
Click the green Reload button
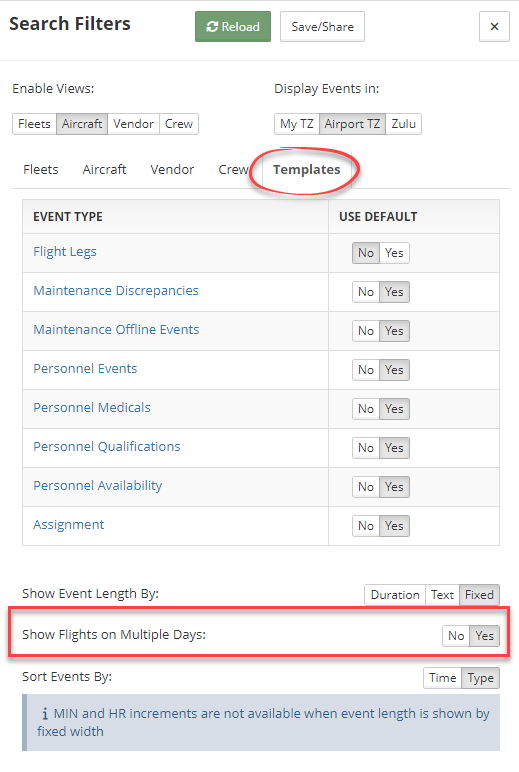(x=233, y=27)
